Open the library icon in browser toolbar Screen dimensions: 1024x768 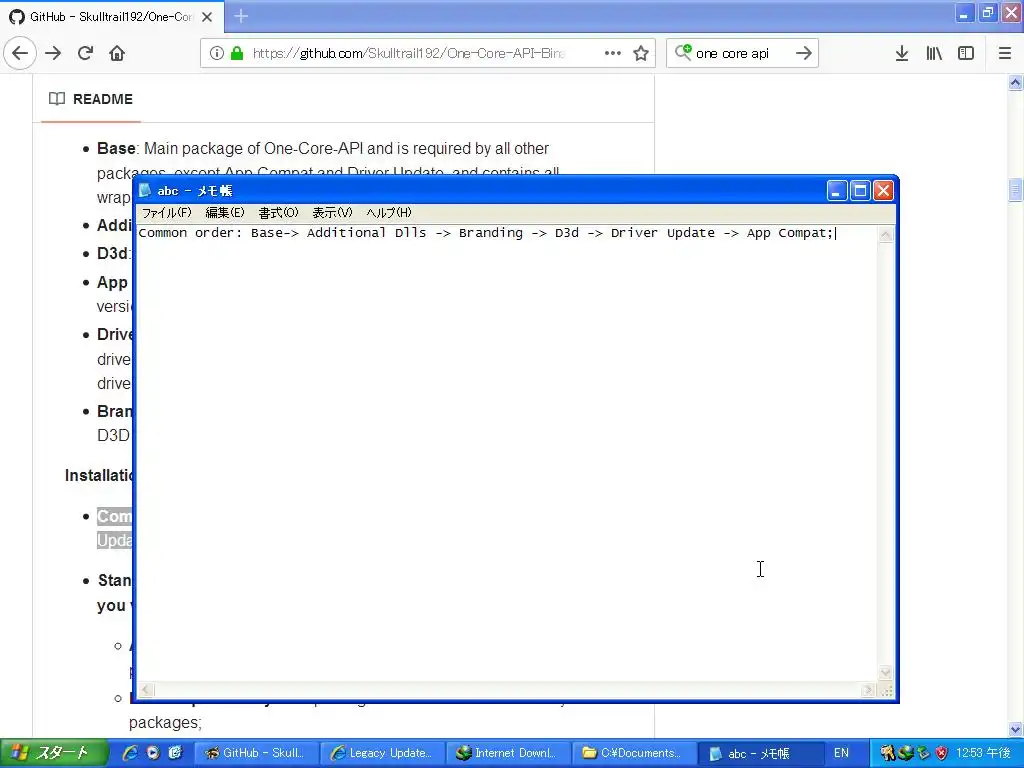tap(934, 53)
